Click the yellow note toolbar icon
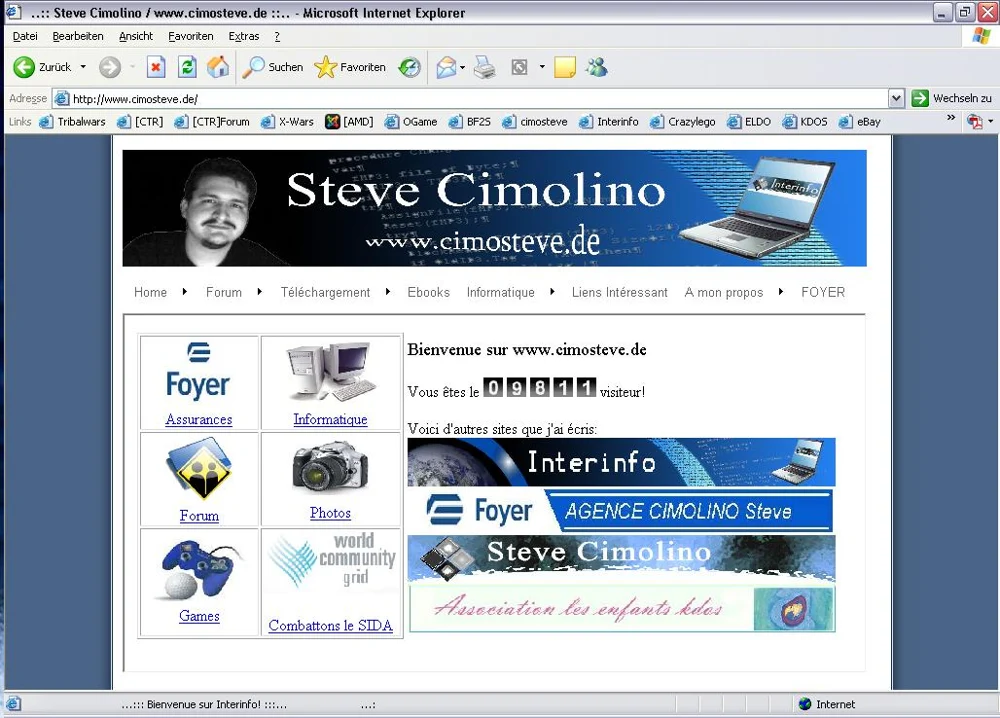1000x718 pixels. click(x=565, y=67)
